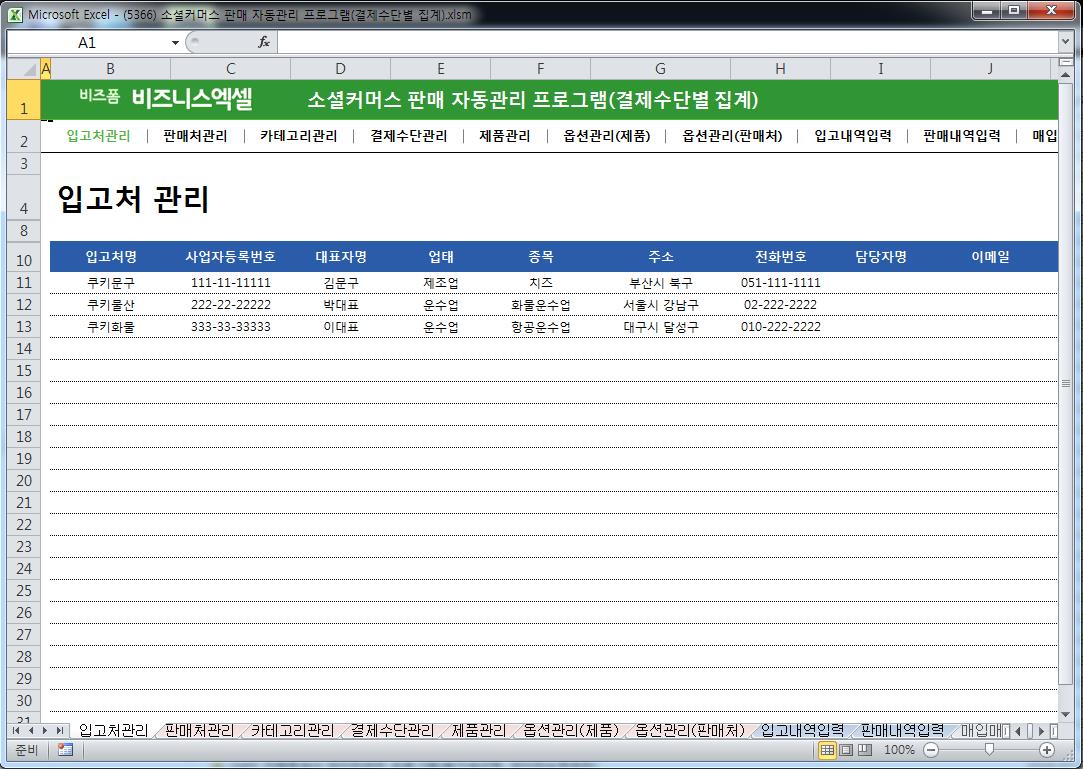Click the 비즈니스엑셀 logo in green banner
The width and height of the screenshot is (1083, 769).
pyautogui.click(x=191, y=99)
